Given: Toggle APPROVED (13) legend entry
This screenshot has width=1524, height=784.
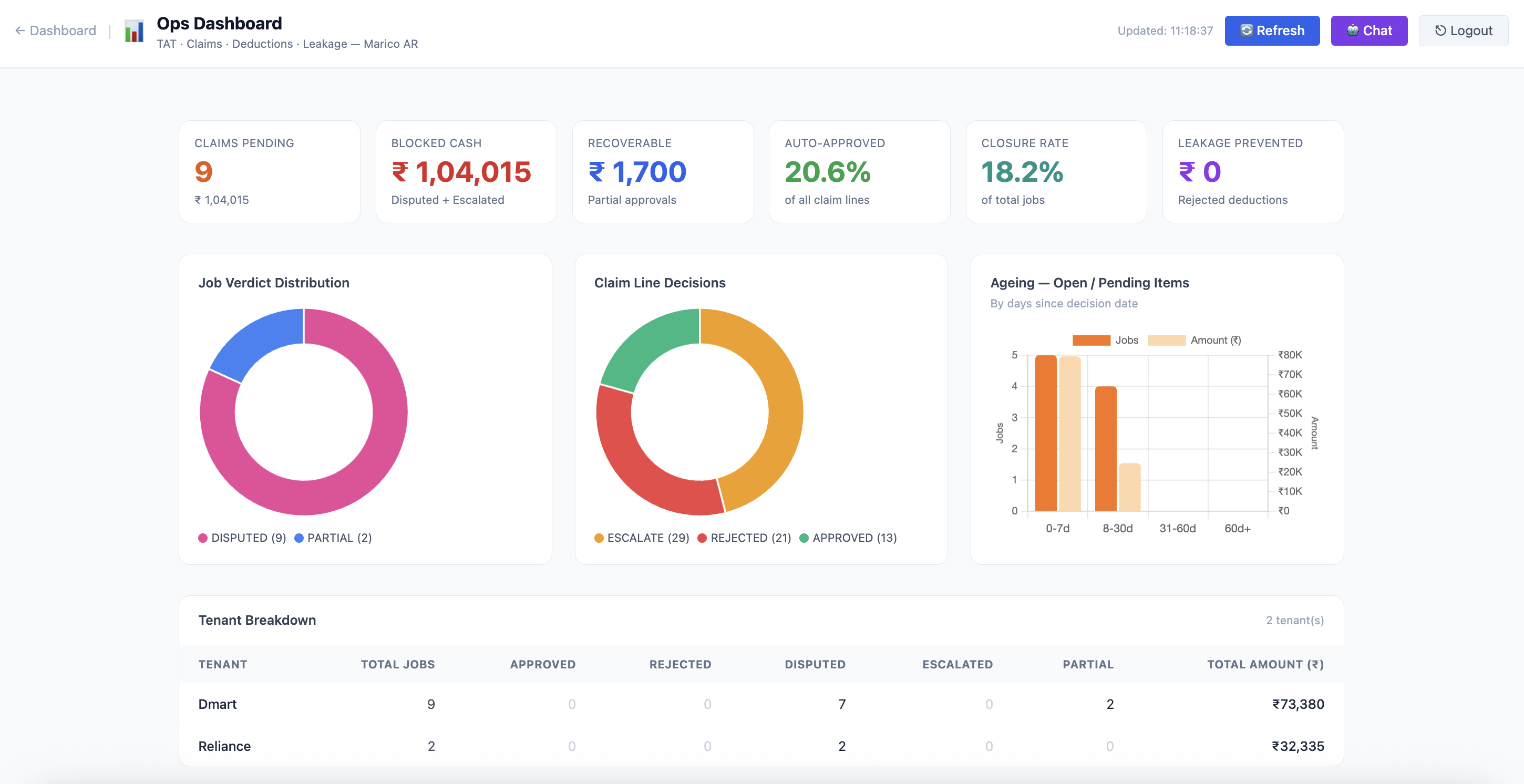Looking at the screenshot, I should pos(848,537).
